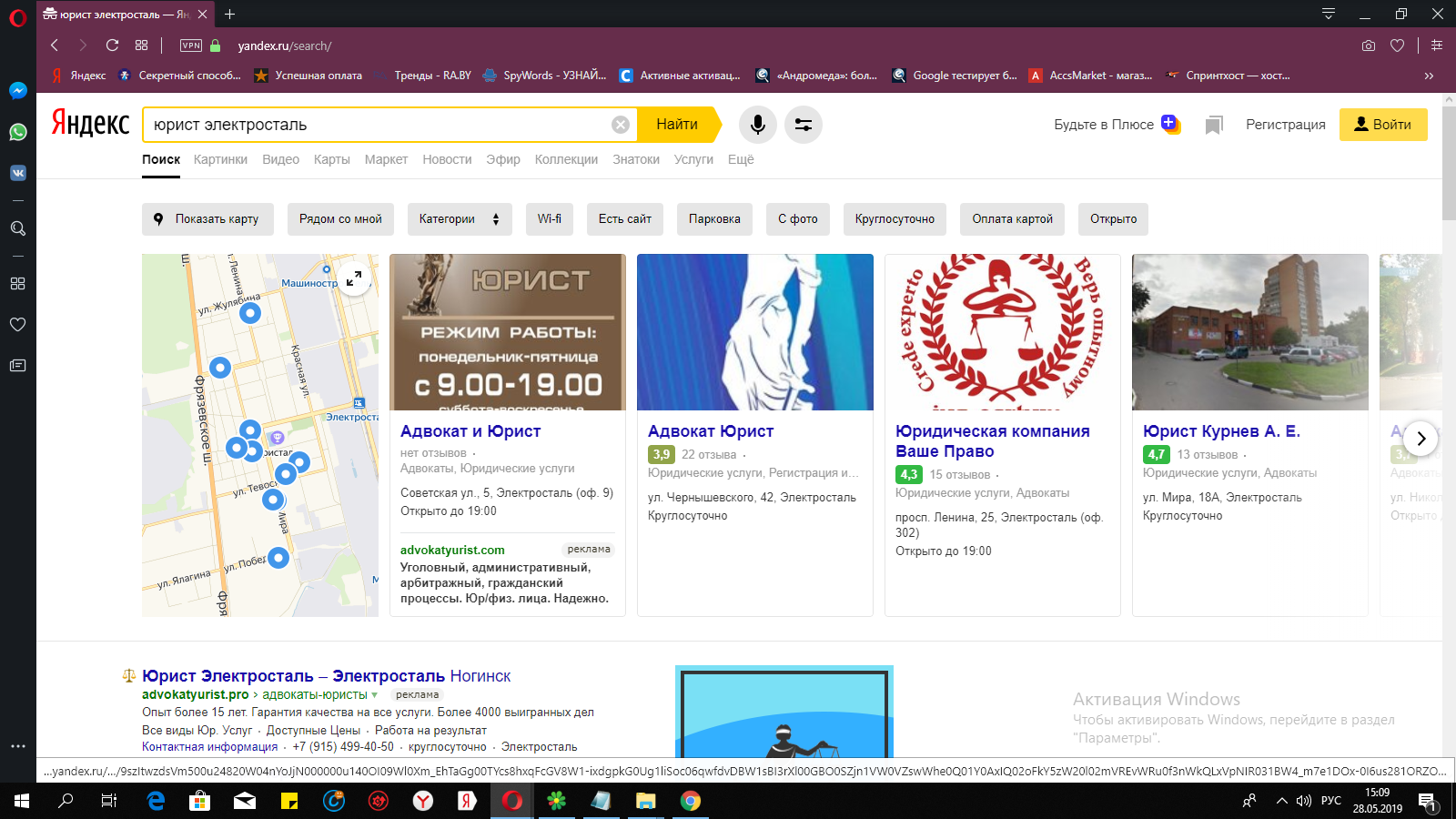Toggle Круглосуточно filter

pyautogui.click(x=895, y=219)
